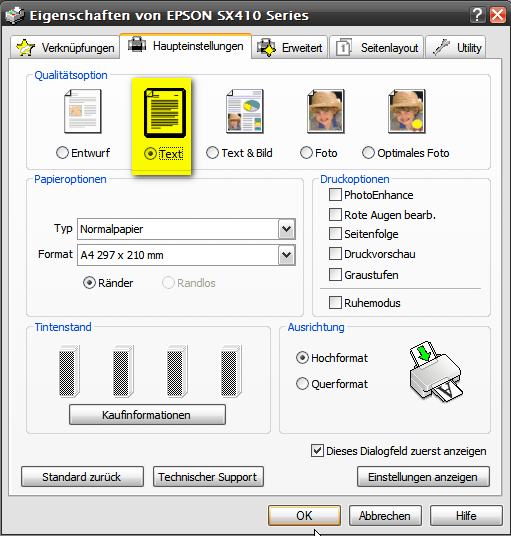Close the printer properties dialog
The height and width of the screenshot is (536, 511).
[x=498, y=15]
